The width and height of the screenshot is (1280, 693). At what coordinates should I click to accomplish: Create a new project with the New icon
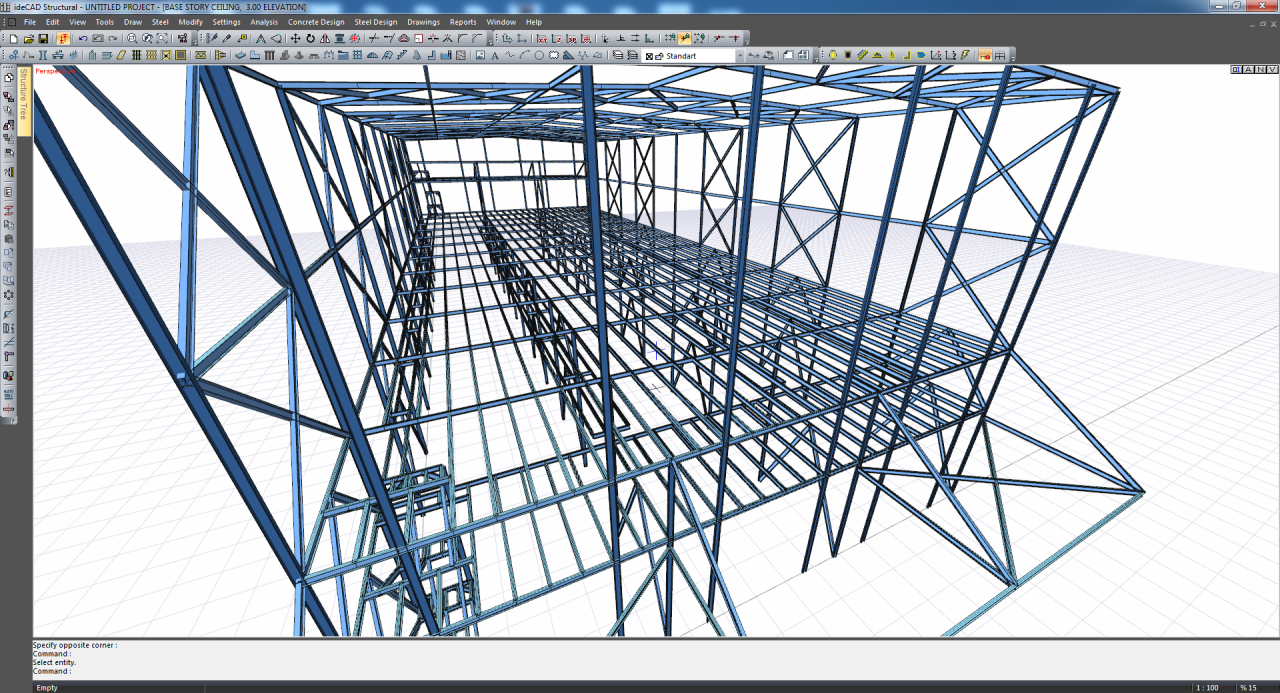point(14,38)
